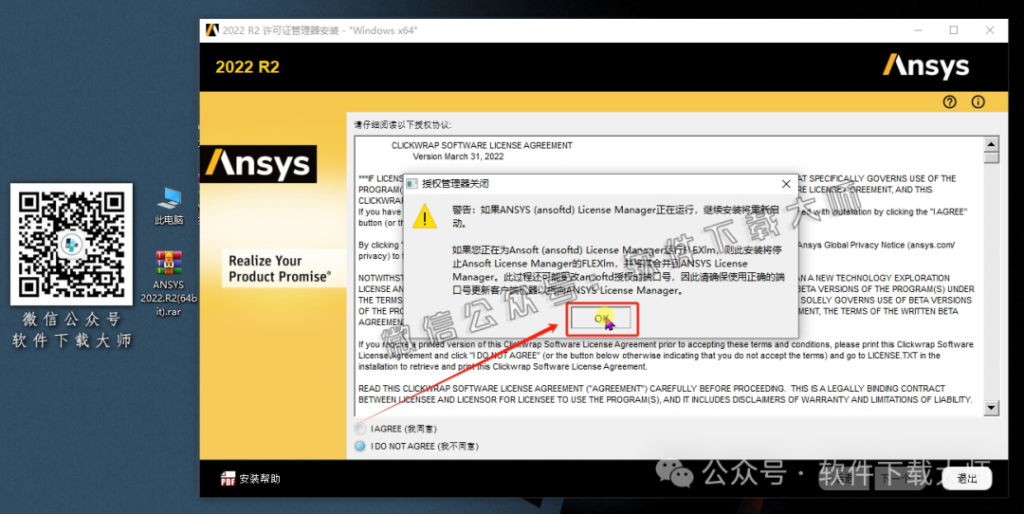Open the PDF icon next to 安装帮助
The image size is (1024, 514).
click(227, 479)
